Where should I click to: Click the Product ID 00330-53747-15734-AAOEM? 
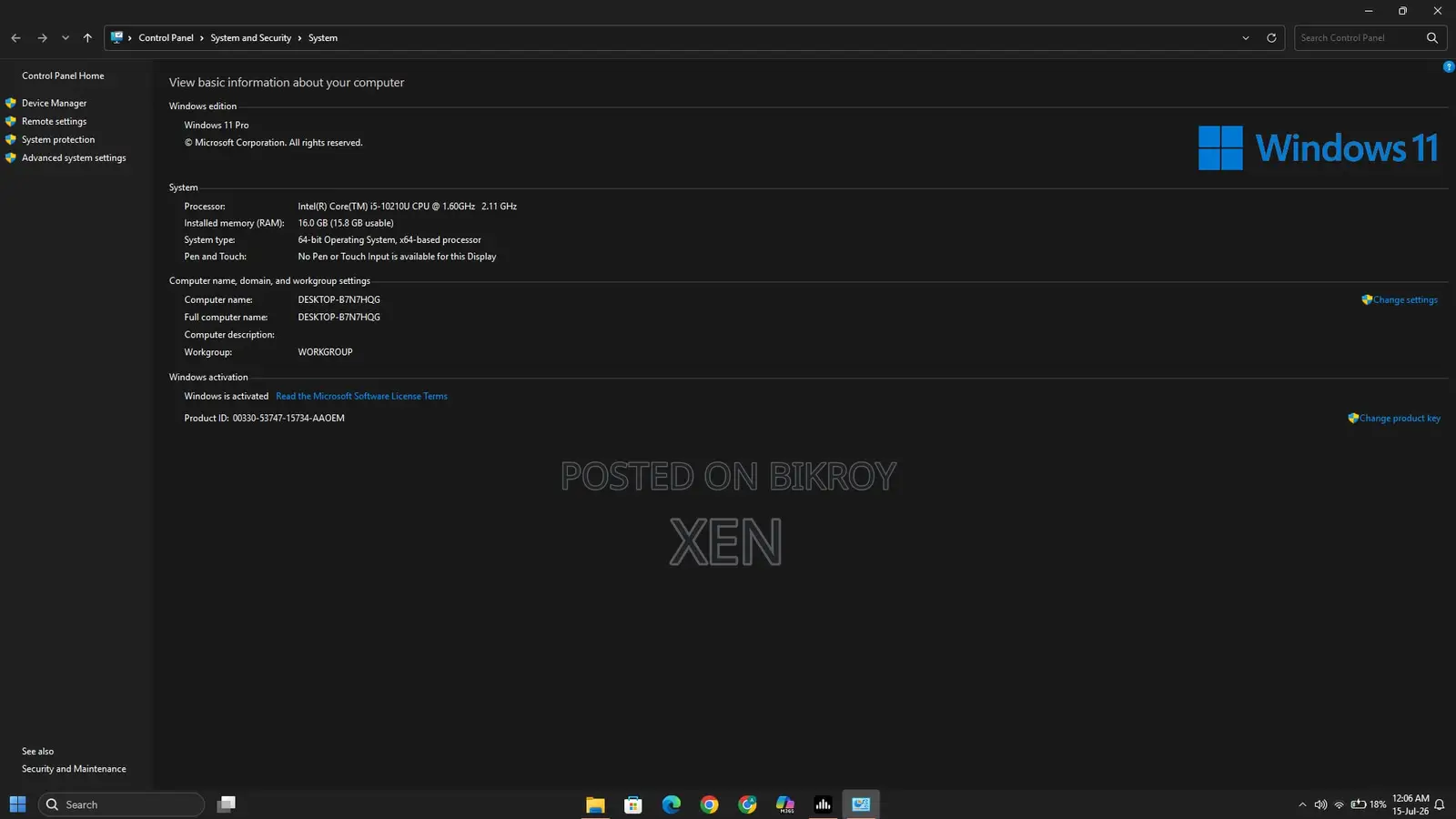[288, 419]
